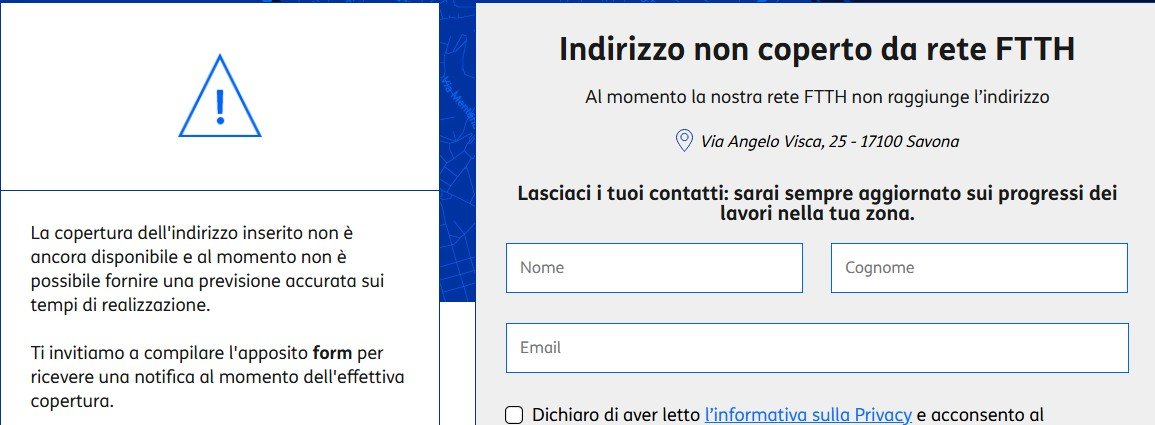The width and height of the screenshot is (1155, 425).
Task: Open the l'informativa sulla Privacy link
Action: 808,414
